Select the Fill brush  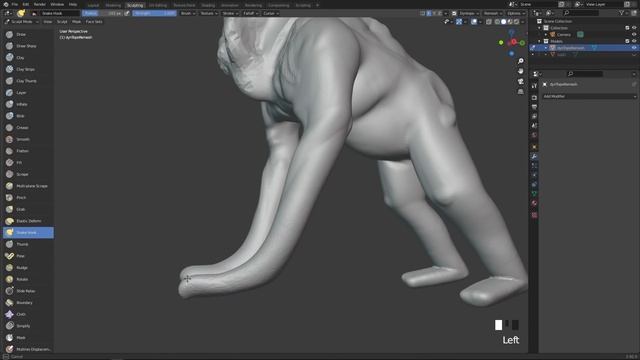click(28, 162)
